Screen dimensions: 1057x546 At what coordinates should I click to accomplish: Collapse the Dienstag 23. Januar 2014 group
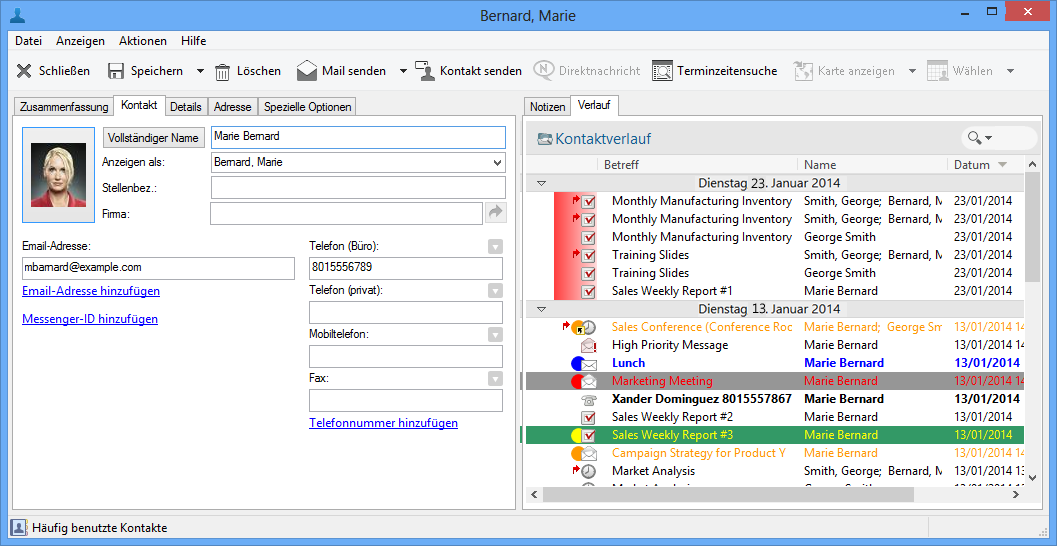coord(541,183)
